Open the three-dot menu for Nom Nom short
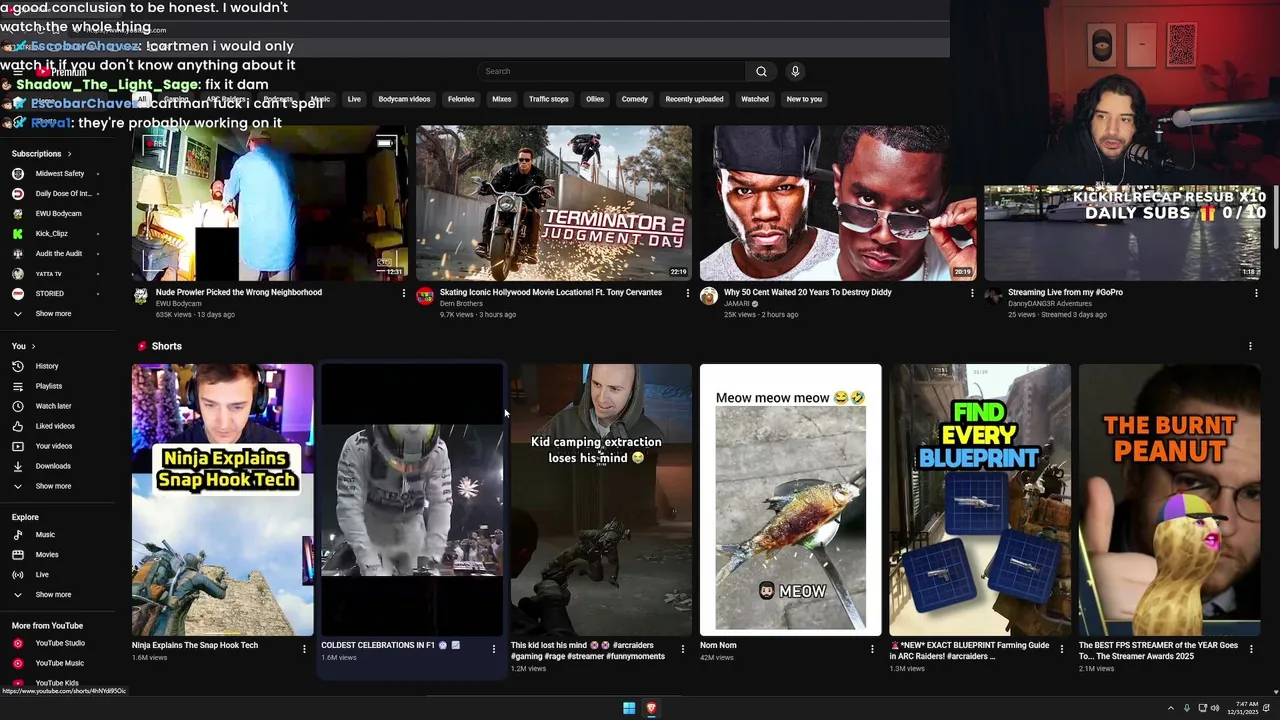This screenshot has height=720, width=1280. point(872,649)
